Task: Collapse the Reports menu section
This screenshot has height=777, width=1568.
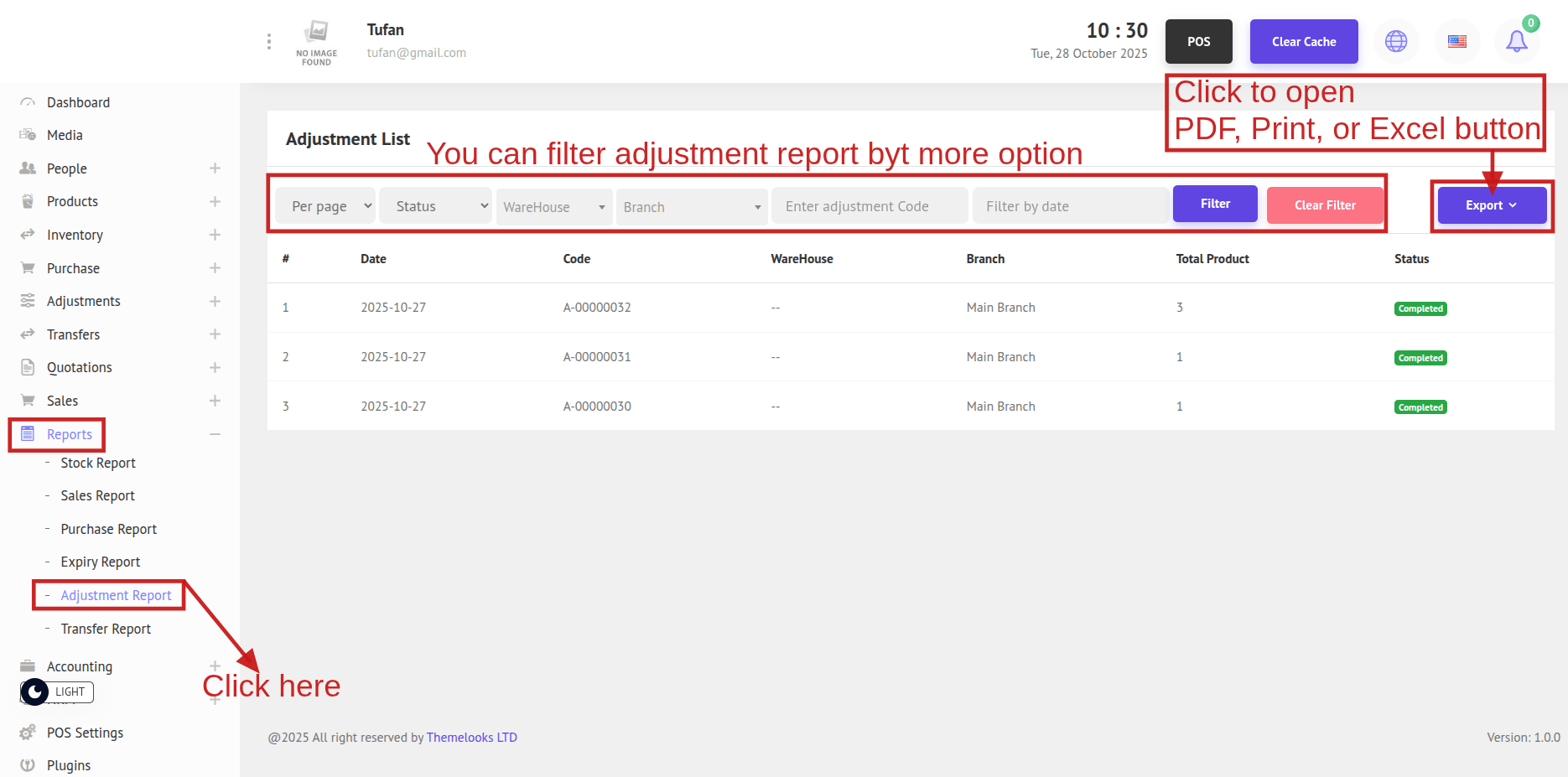Action: tap(215, 434)
